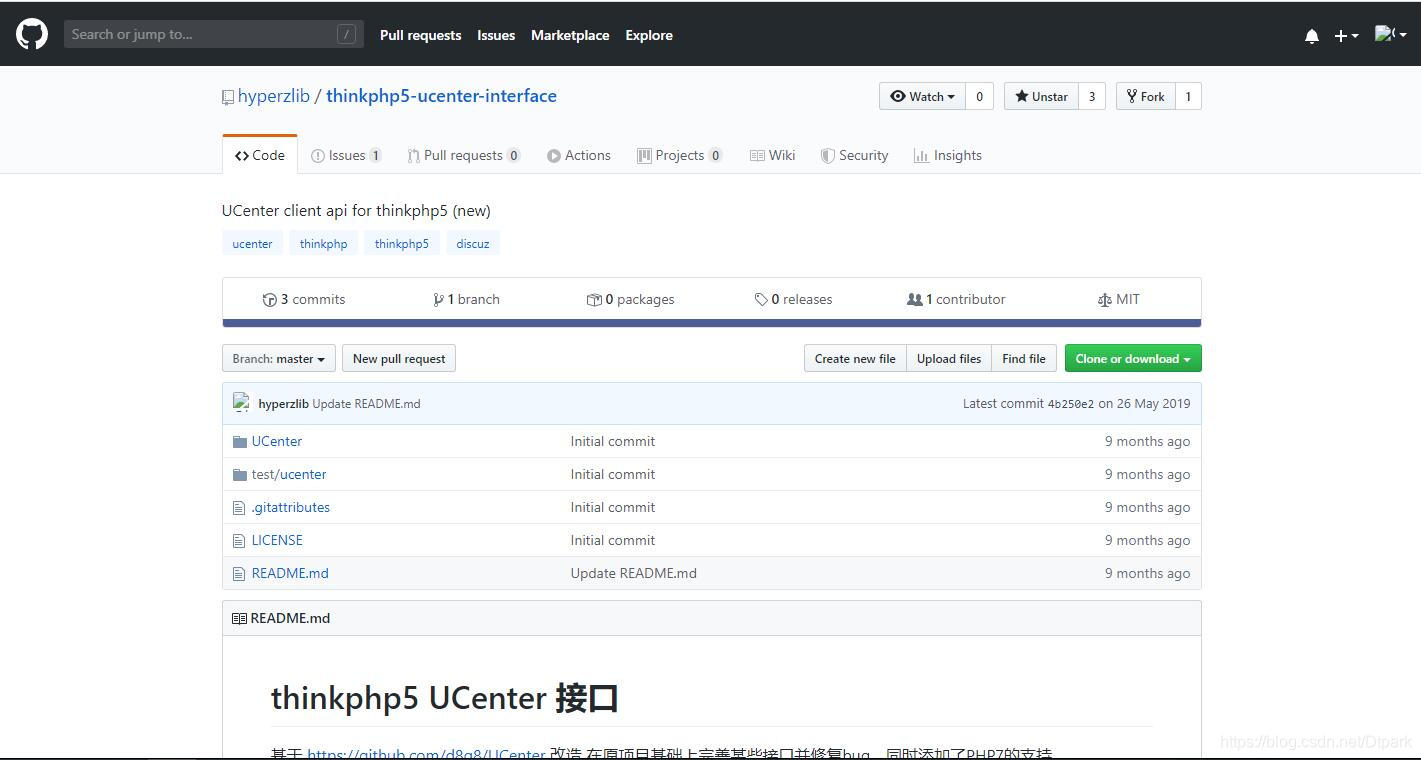Viewport: 1421px width, 760px height.
Task: Open thinkphp5-ucenter-interface repository link
Action: pyautogui.click(x=441, y=96)
